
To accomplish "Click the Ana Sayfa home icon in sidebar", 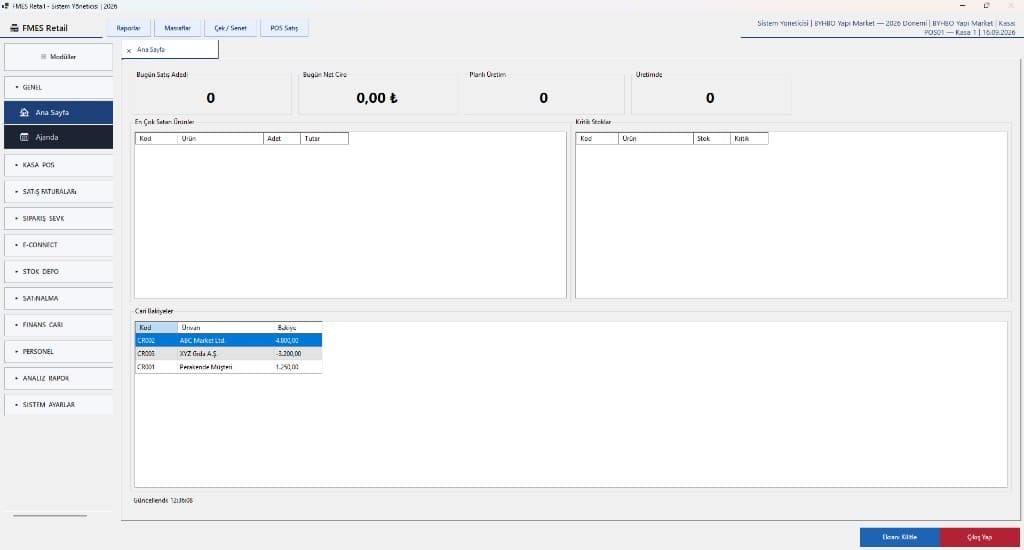I will click(x=24, y=112).
